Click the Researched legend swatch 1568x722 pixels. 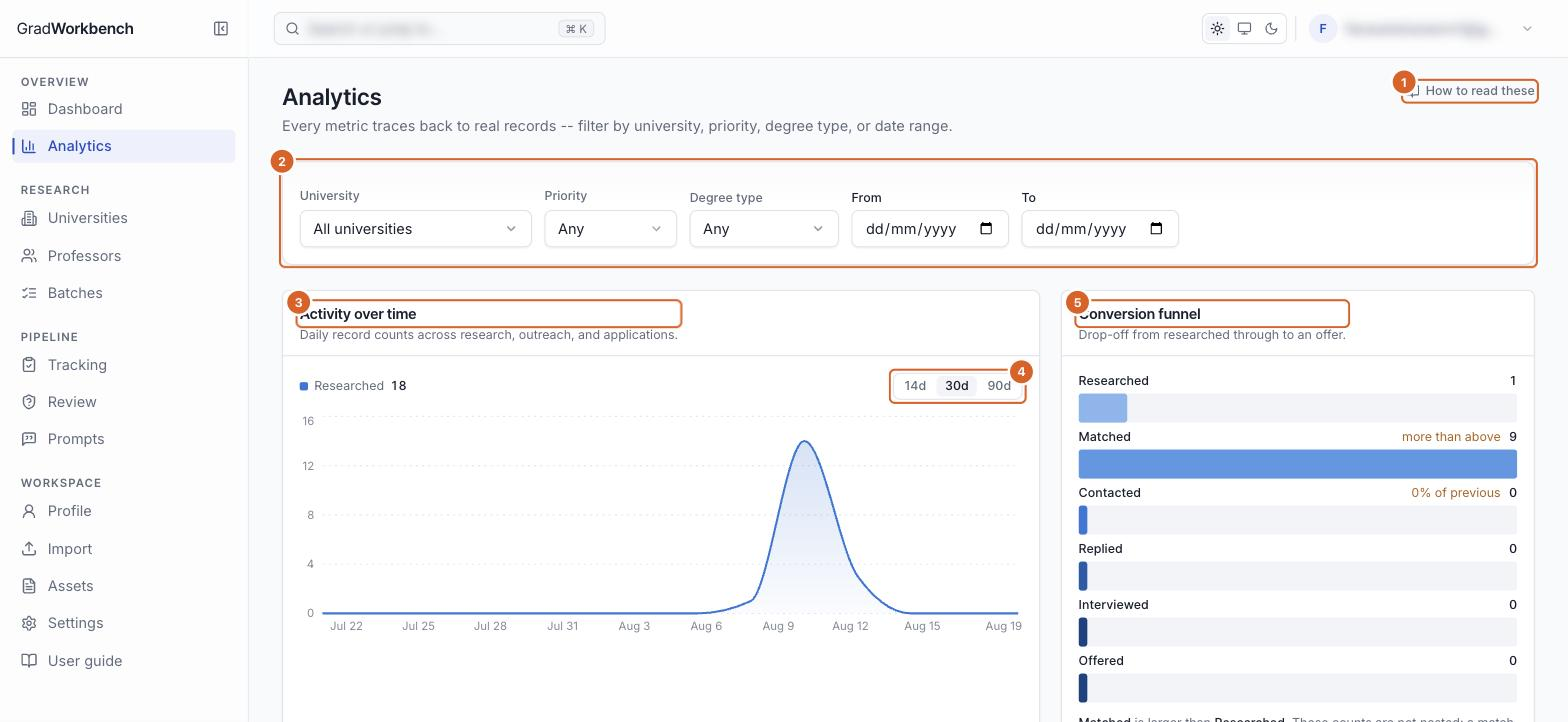click(x=304, y=386)
